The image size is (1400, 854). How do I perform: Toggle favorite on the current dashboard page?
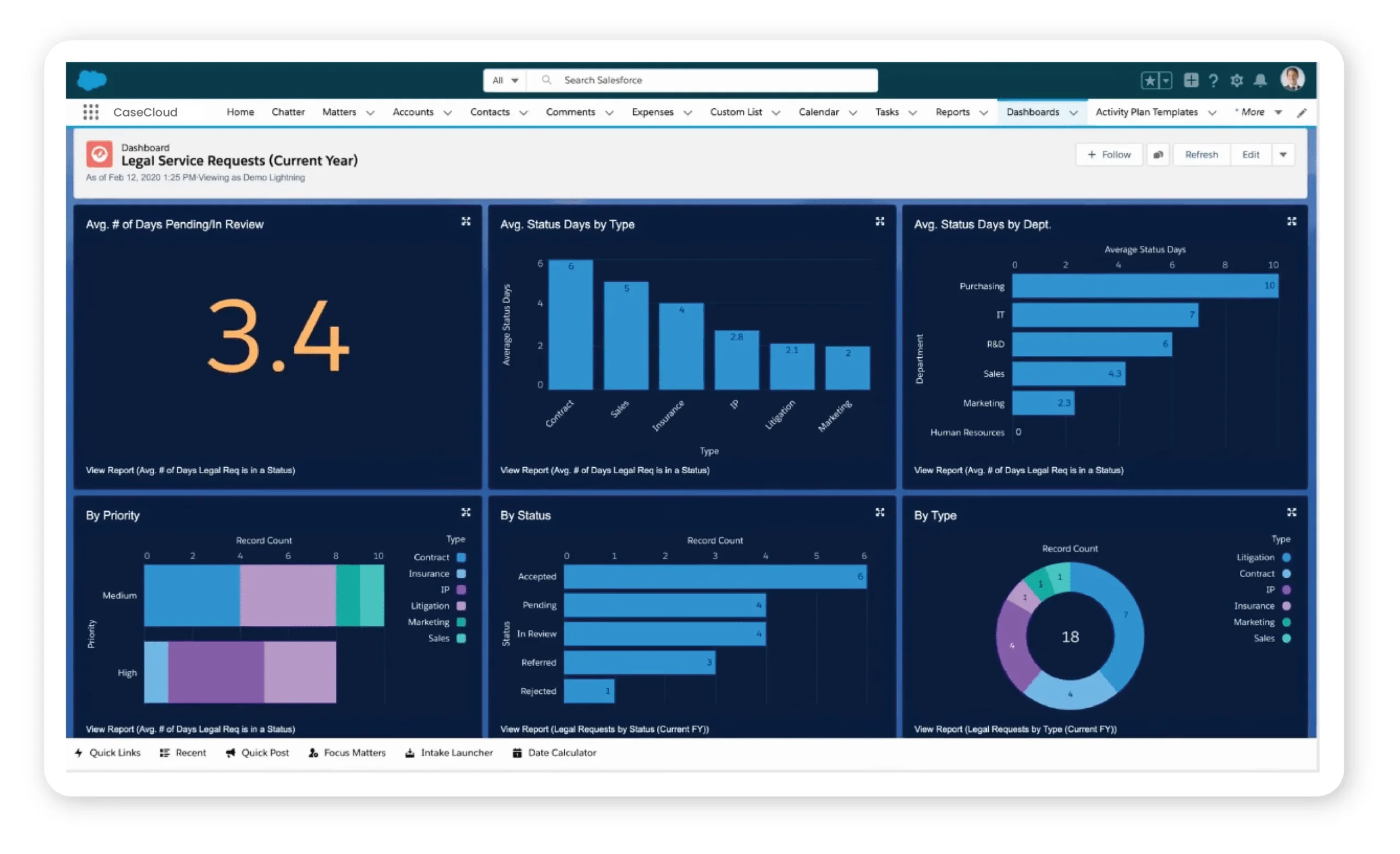coord(1151,80)
